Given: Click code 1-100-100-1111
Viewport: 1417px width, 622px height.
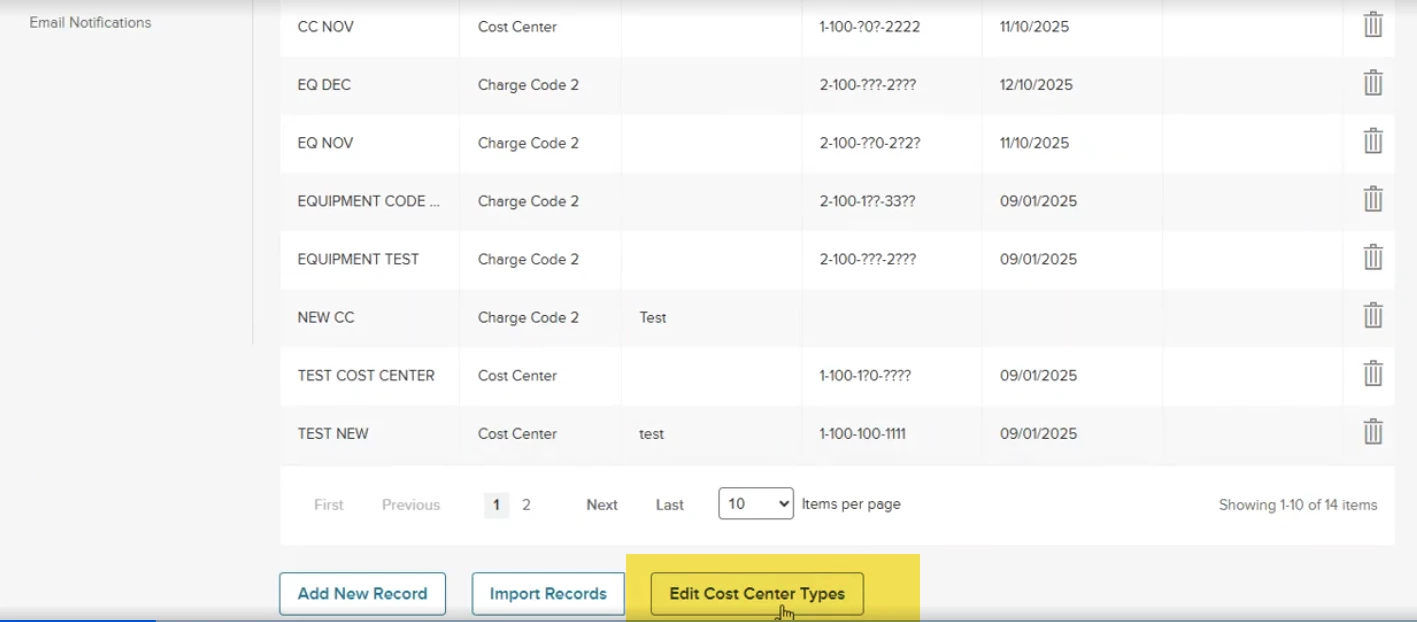Looking at the screenshot, I should pyautogui.click(x=862, y=434).
